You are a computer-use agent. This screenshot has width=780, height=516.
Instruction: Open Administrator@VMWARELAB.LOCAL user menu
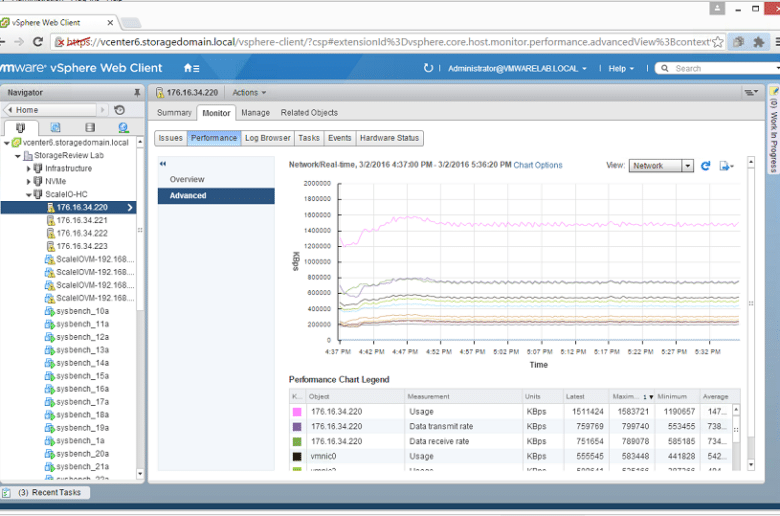pyautogui.click(x=517, y=68)
